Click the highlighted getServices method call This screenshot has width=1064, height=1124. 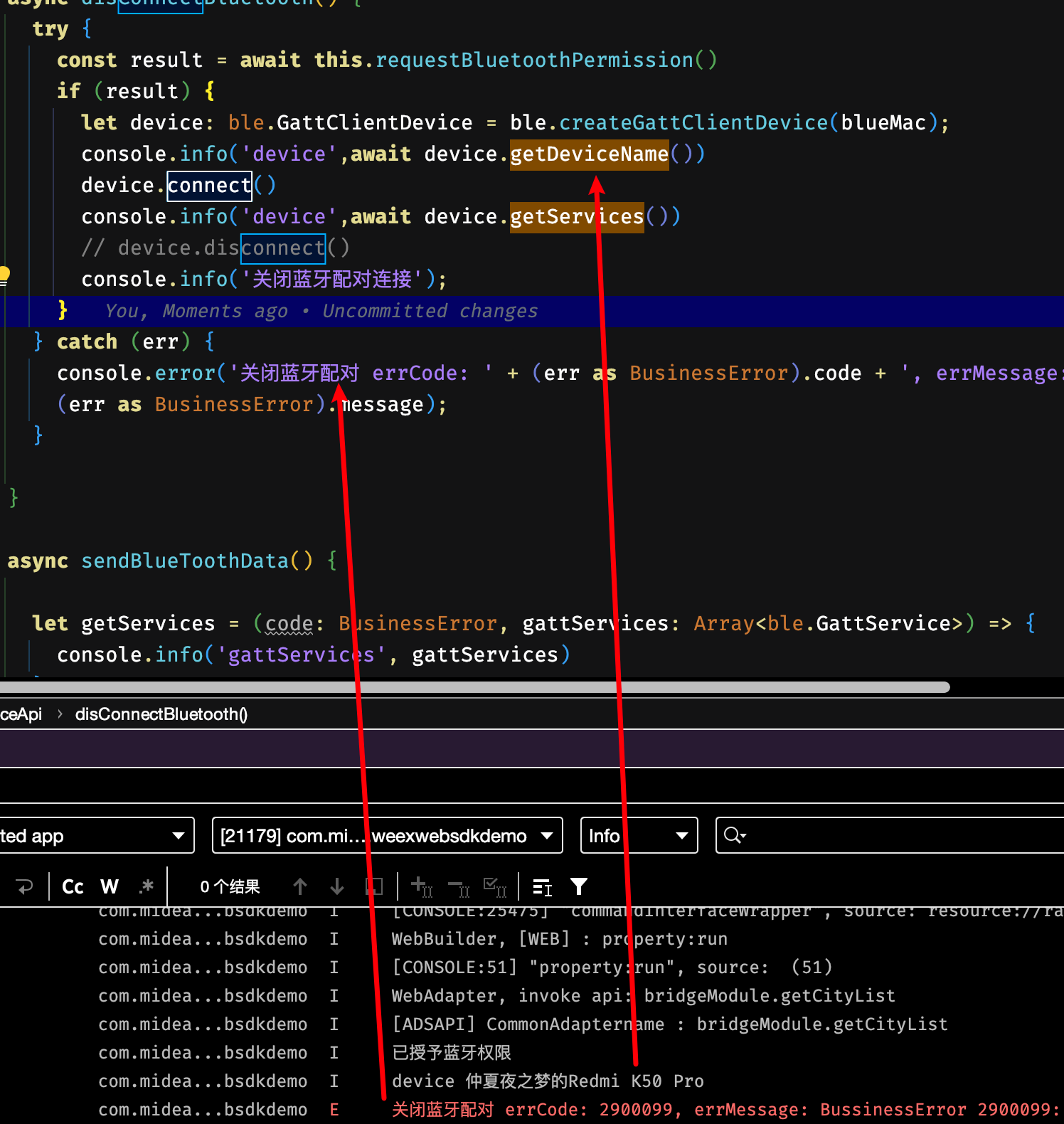pos(577,217)
